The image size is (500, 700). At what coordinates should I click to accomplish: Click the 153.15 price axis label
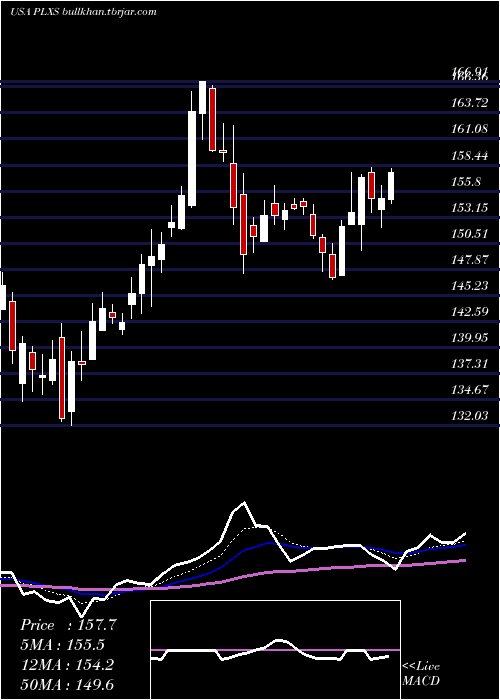pos(468,208)
